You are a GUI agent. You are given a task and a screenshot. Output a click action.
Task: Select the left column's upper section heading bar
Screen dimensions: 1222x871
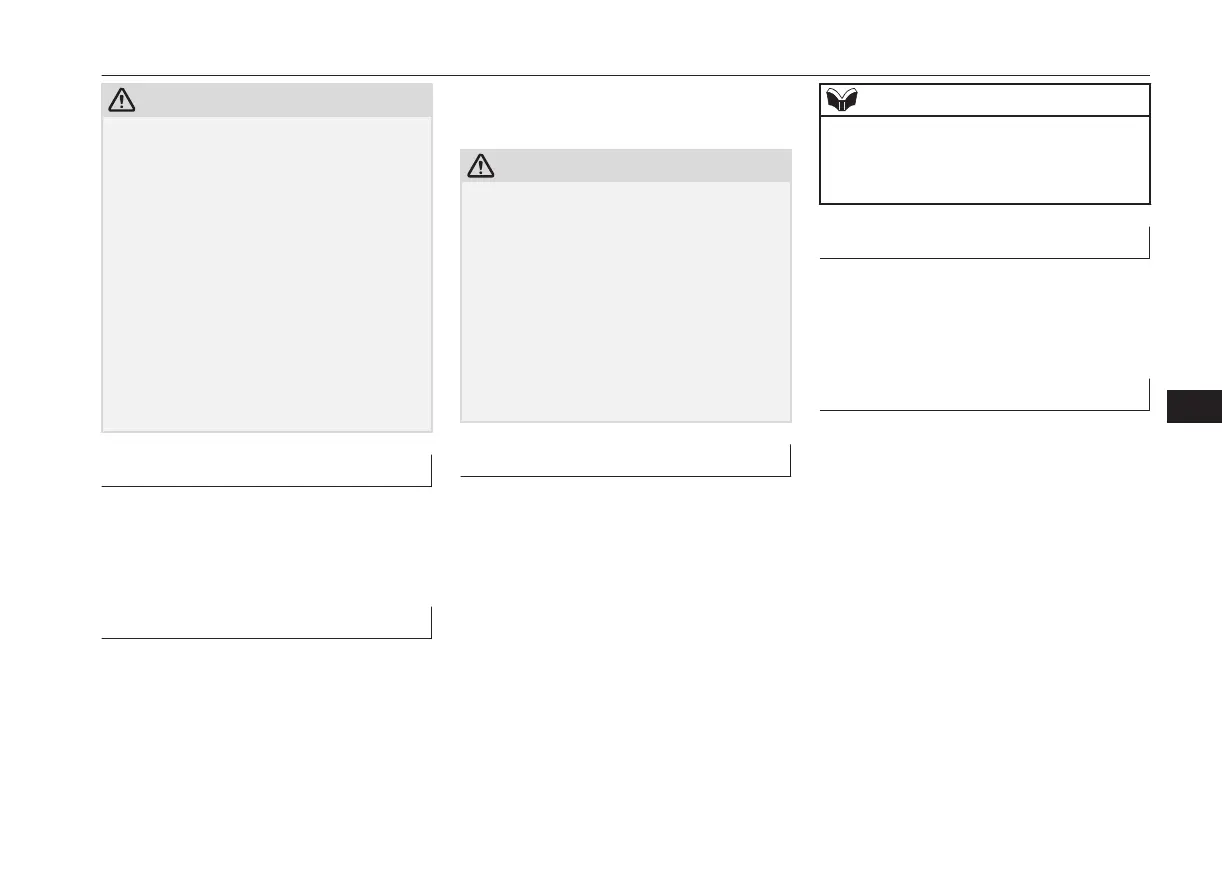coord(267,471)
